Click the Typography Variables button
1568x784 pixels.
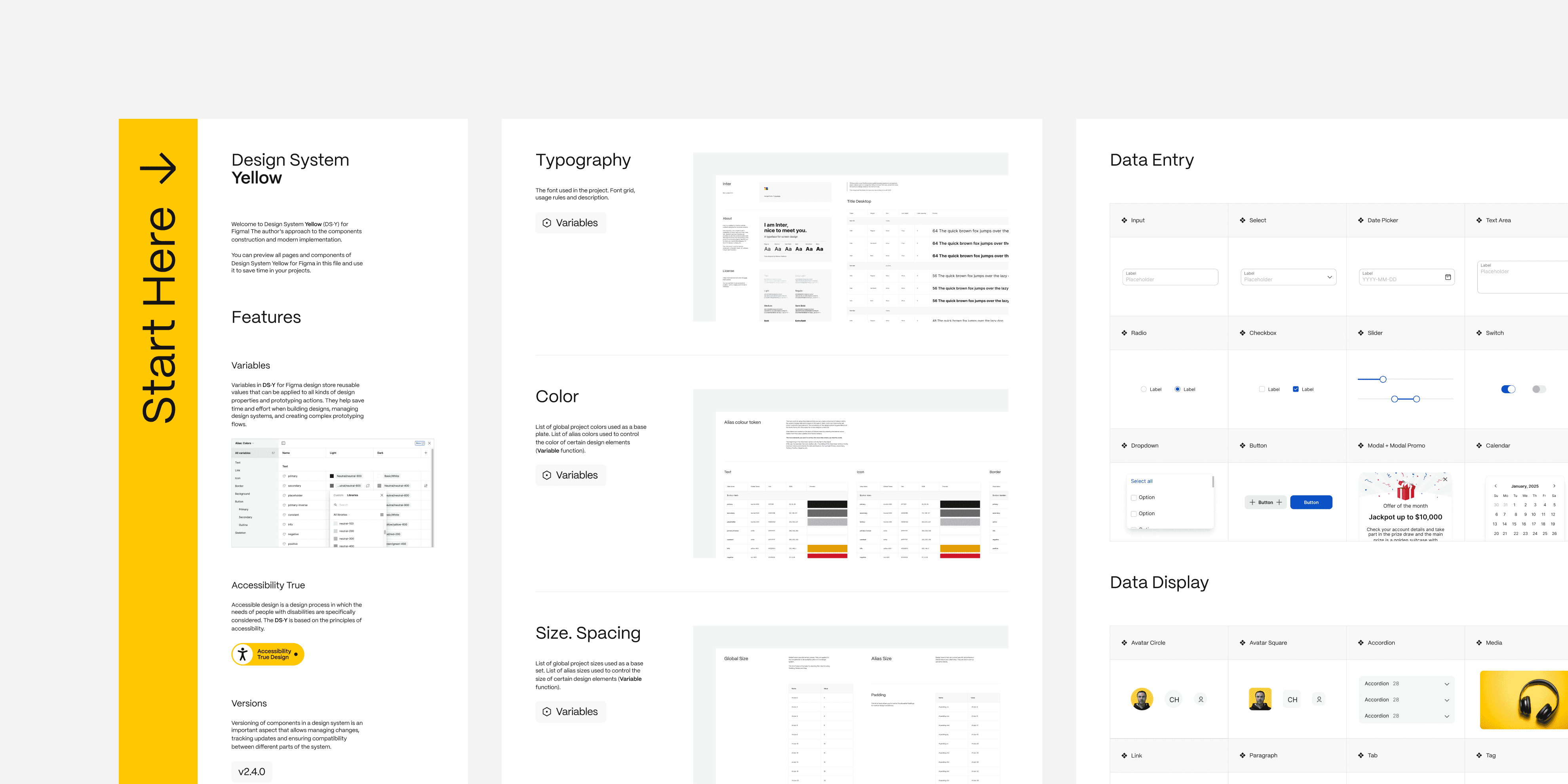[570, 223]
